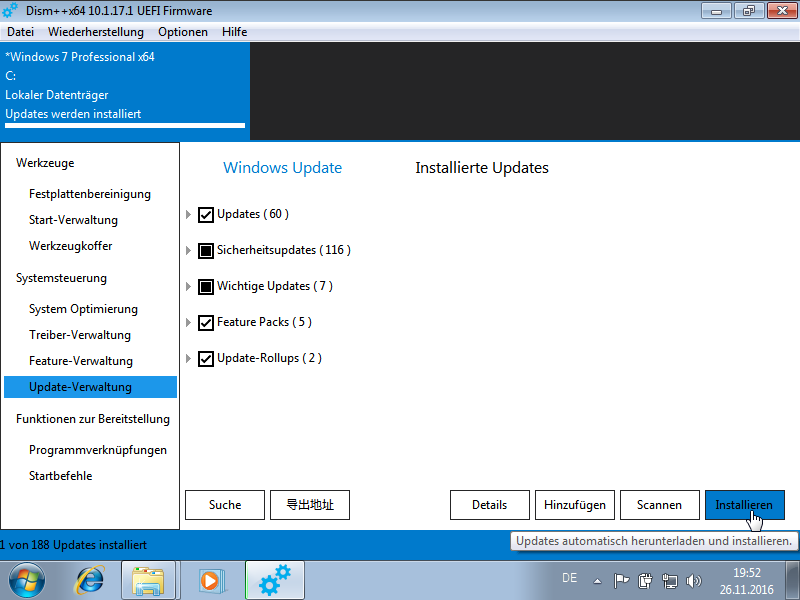Open the Wiederherstellung menu
The height and width of the screenshot is (600, 800).
[96, 32]
